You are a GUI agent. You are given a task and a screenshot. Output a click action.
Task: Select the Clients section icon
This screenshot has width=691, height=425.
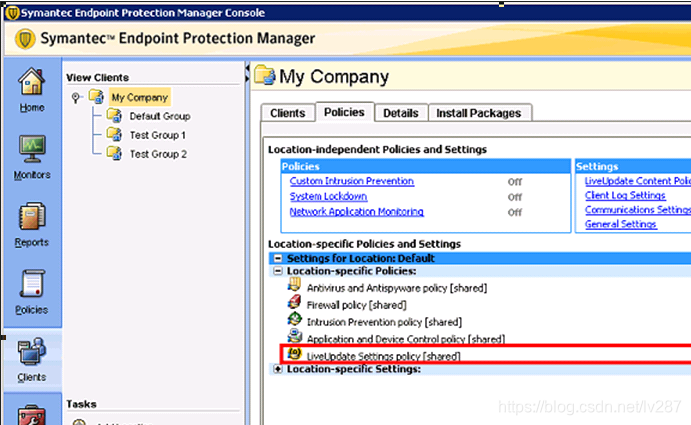[x=32, y=351]
